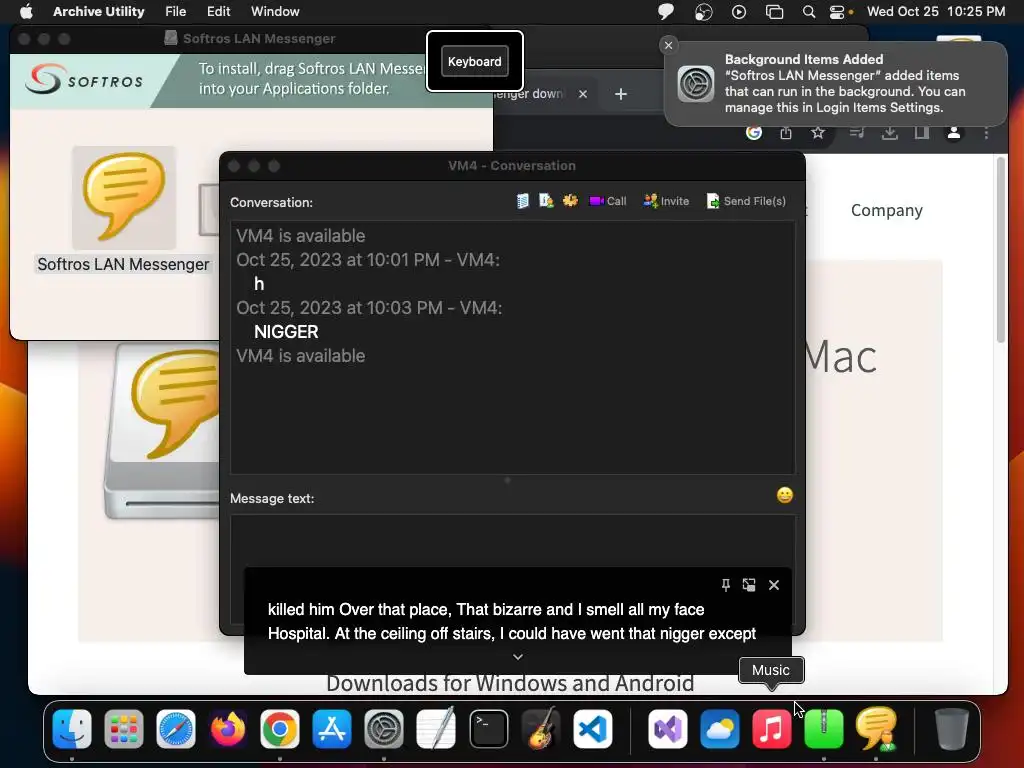Pin the live captions overlay
The width and height of the screenshot is (1024, 768).
[726, 585]
